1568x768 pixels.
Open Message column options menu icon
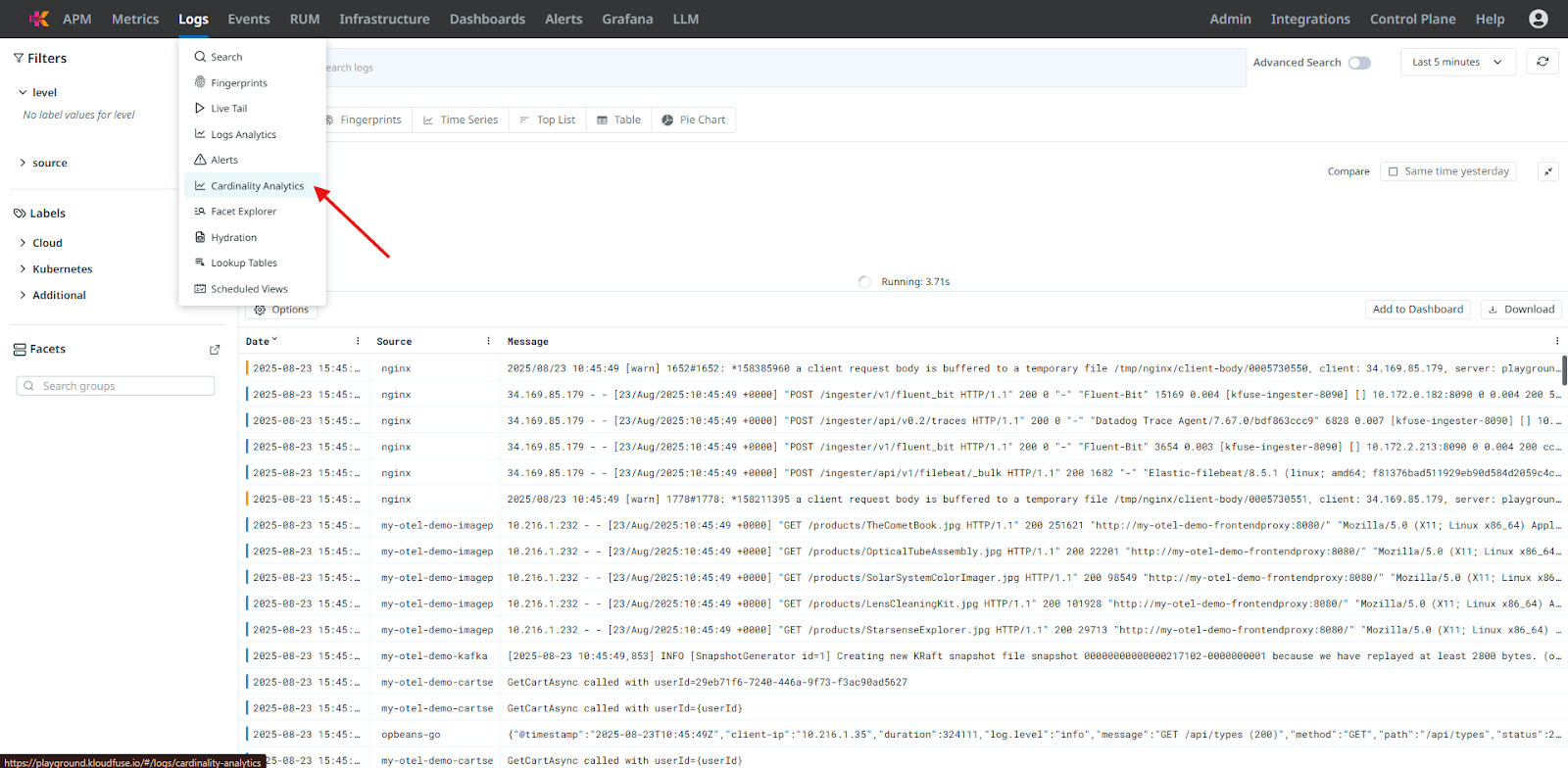1557,341
